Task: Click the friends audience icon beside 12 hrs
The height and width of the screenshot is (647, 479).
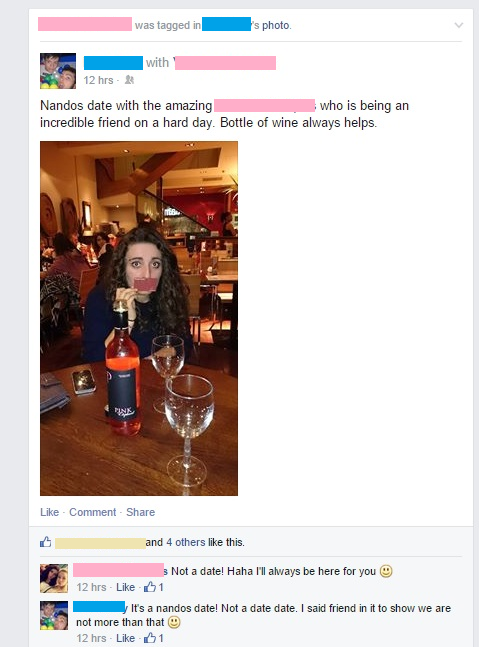Action: [x=129, y=80]
